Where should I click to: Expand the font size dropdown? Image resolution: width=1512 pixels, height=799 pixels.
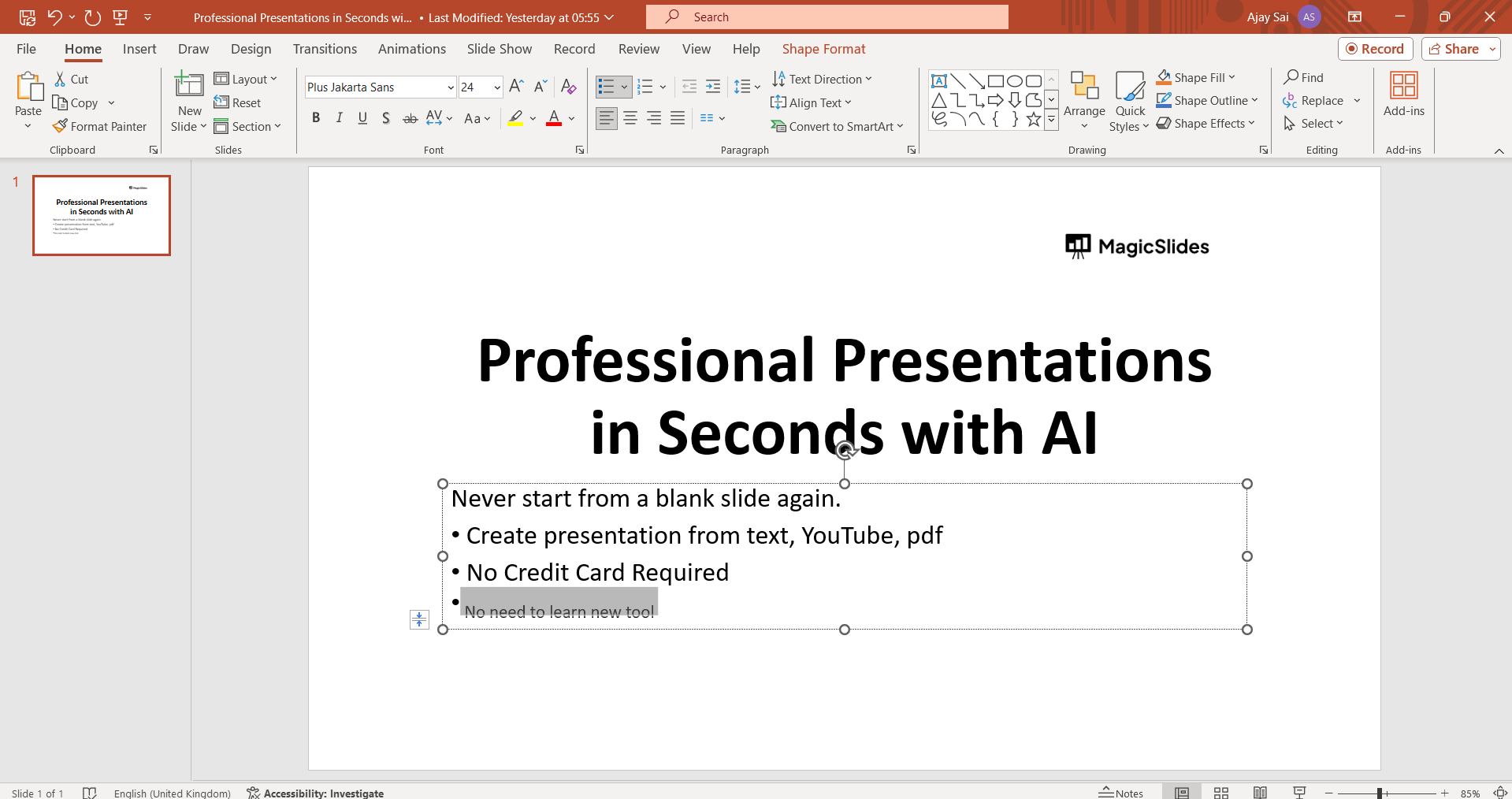497,87
